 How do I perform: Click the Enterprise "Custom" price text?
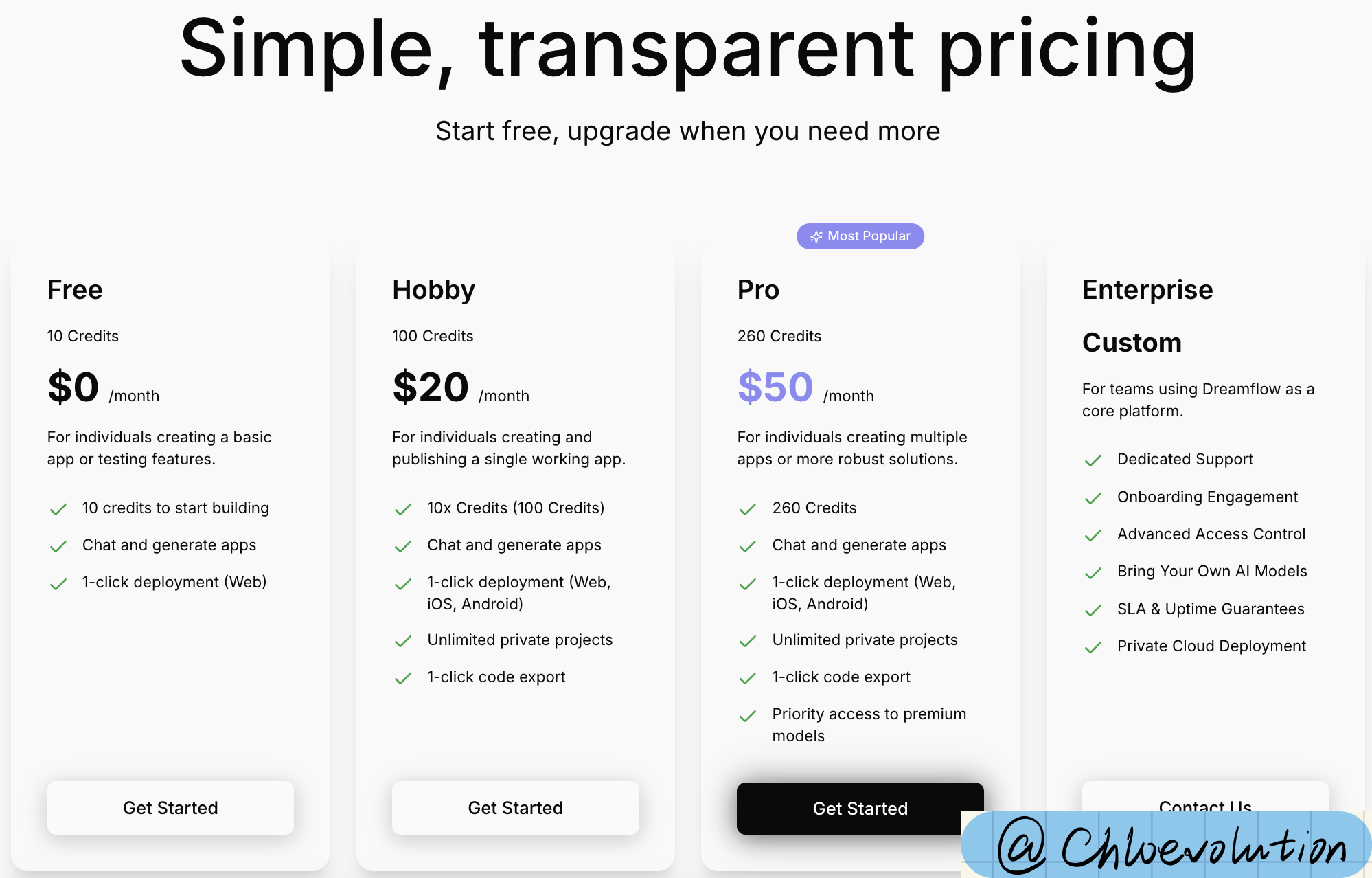tap(1132, 342)
